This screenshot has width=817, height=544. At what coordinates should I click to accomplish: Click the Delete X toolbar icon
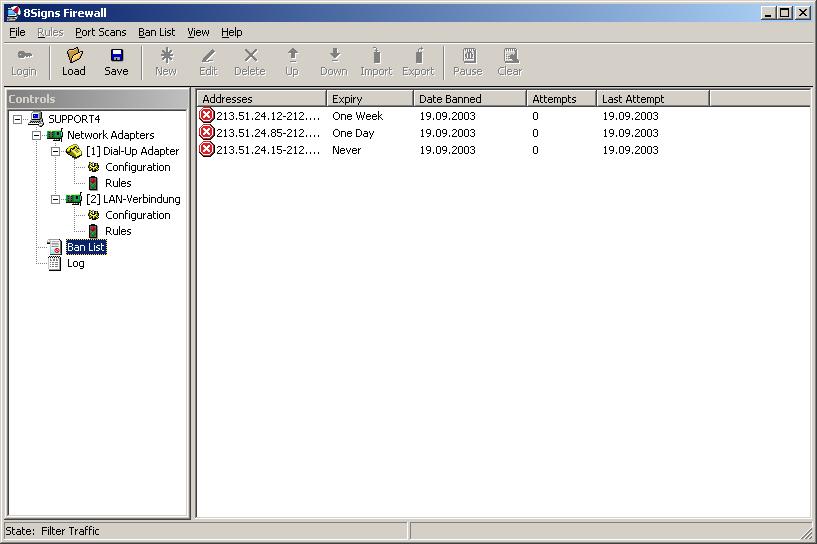point(250,56)
